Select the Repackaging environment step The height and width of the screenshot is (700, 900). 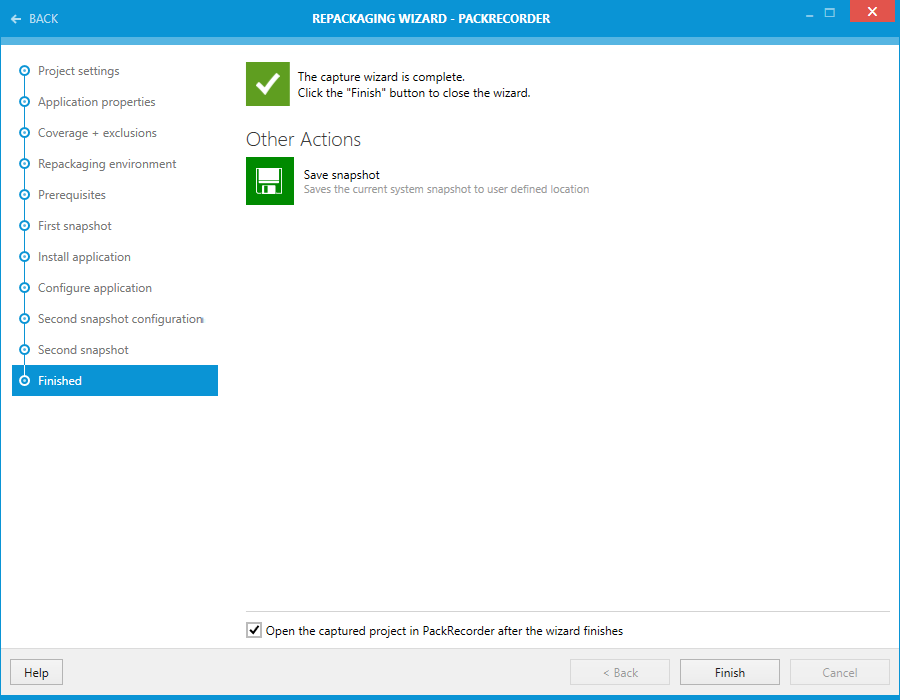click(x=107, y=163)
